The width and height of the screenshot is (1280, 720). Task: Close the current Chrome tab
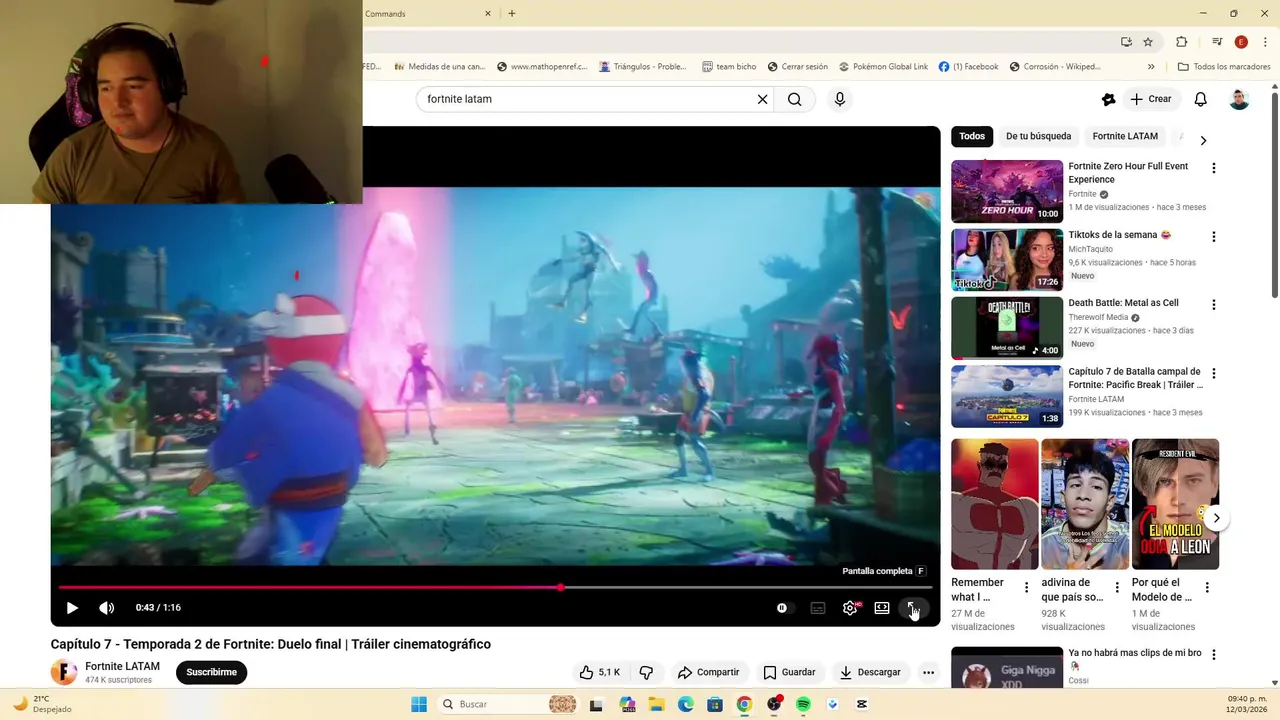488,13
